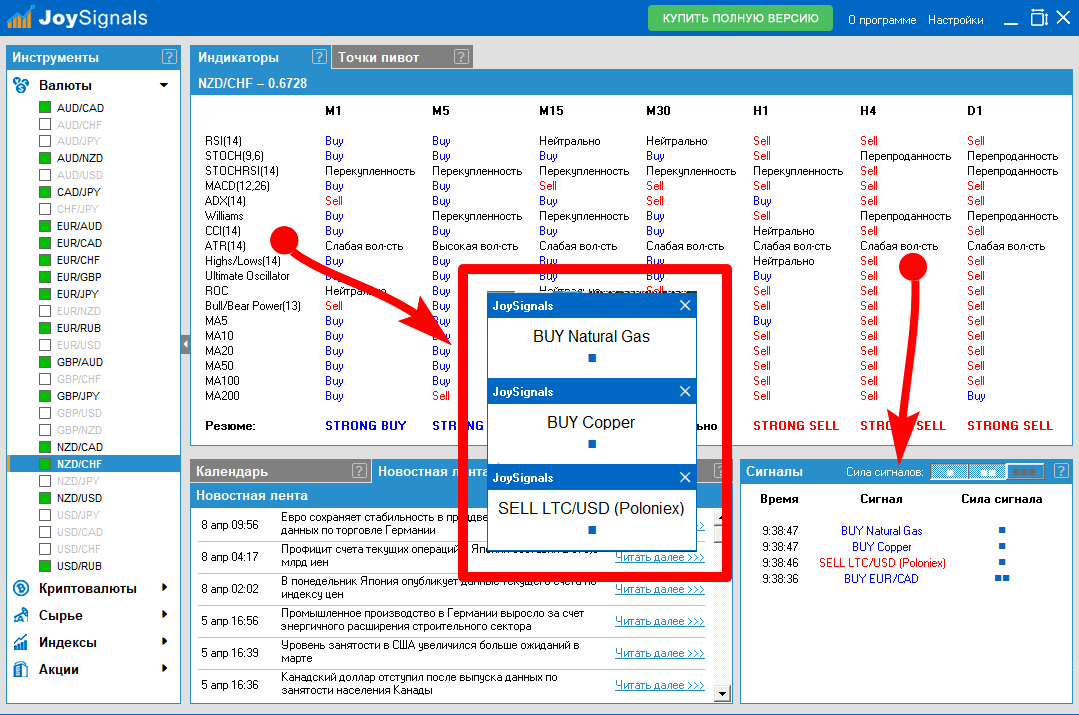Close the SELL LTC/USD popup
1079x715 pixels.
pos(685,478)
